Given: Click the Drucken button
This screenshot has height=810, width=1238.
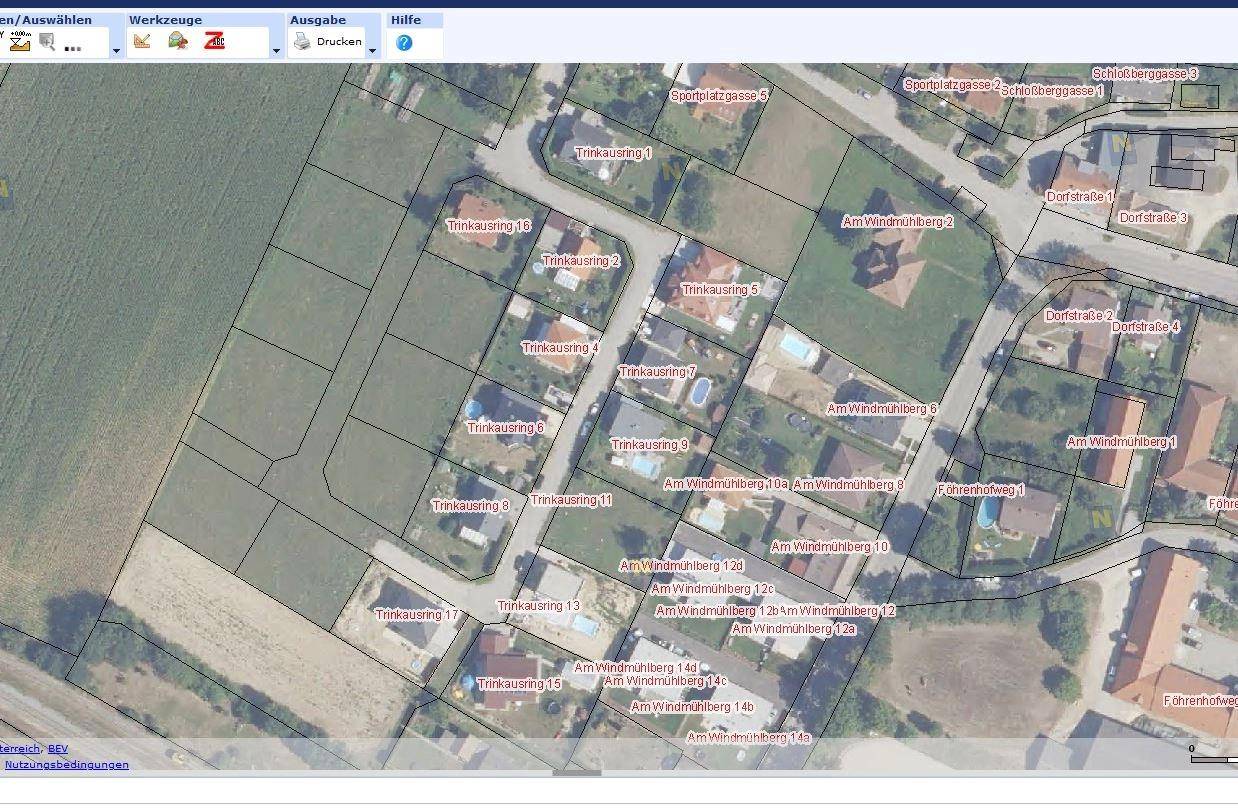Looking at the screenshot, I should click(339, 42).
